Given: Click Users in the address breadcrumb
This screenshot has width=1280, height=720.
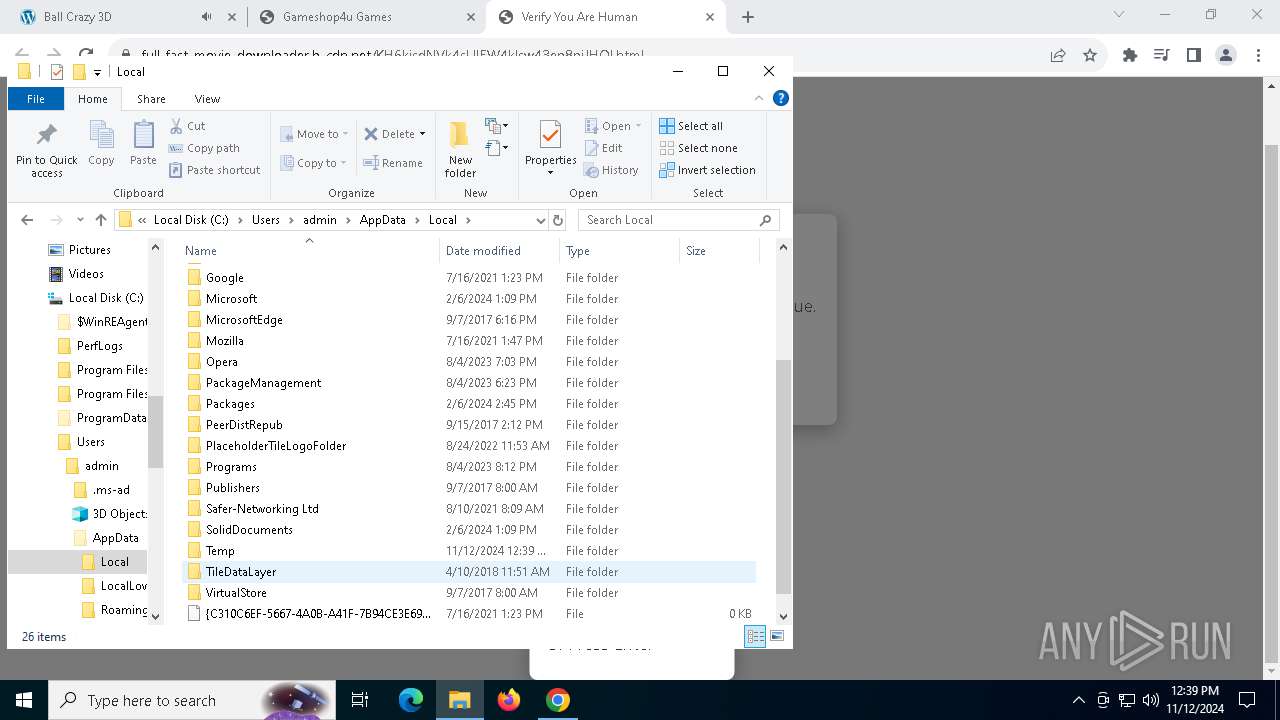Looking at the screenshot, I should point(266,220).
